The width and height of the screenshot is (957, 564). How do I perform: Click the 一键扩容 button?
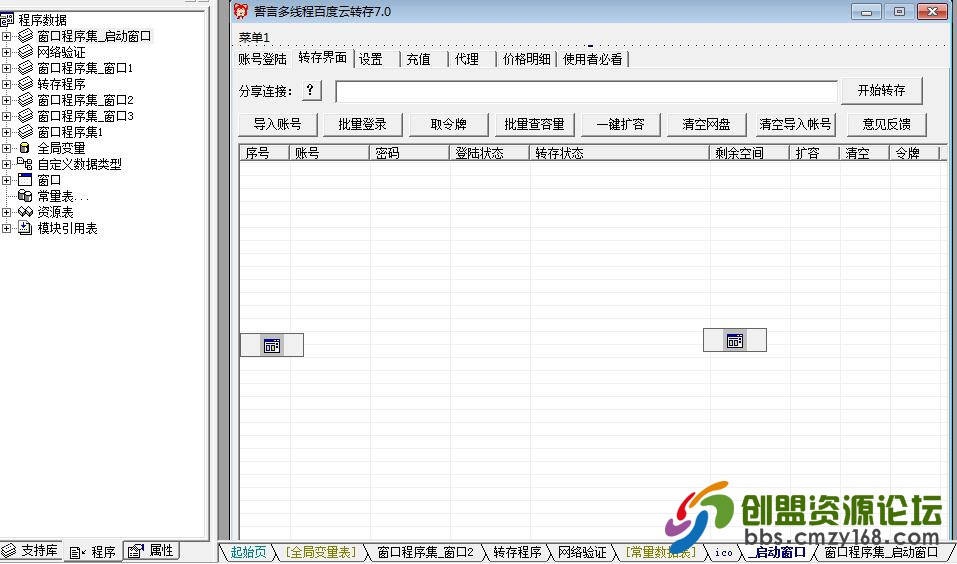click(621, 125)
